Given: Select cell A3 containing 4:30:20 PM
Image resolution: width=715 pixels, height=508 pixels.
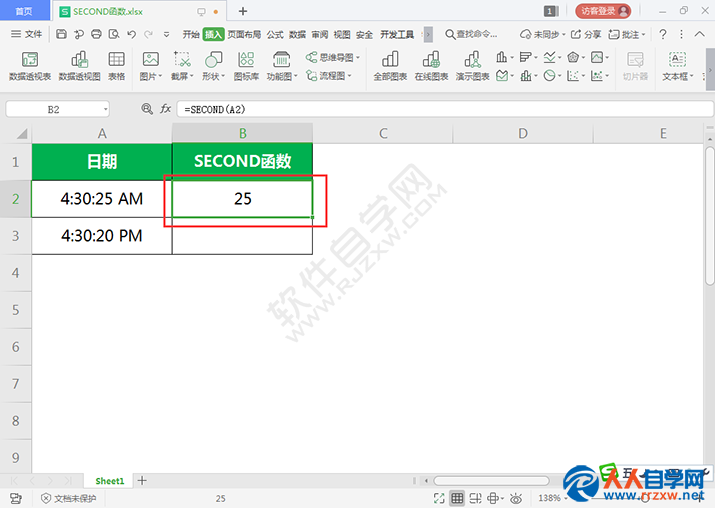Looking at the screenshot, I should tap(102, 236).
